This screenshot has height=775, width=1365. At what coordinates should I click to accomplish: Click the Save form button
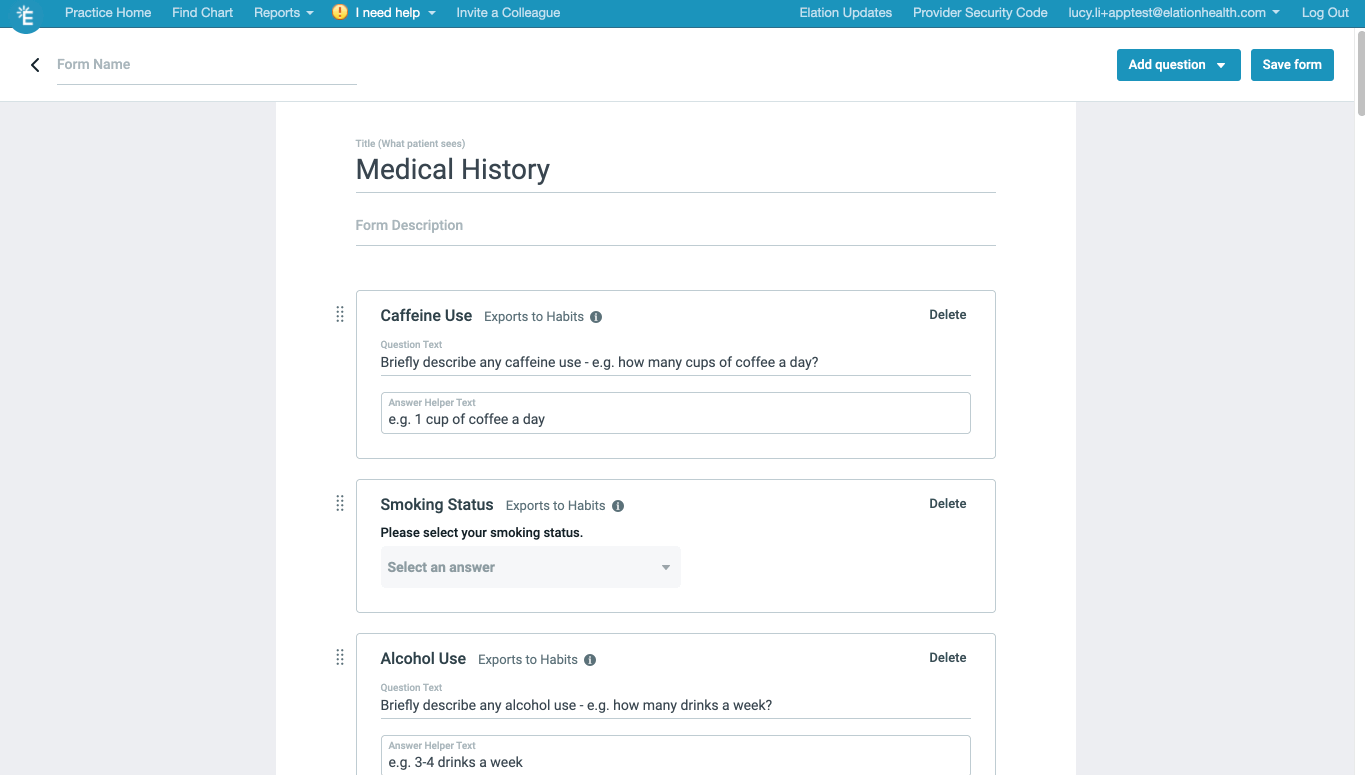point(1292,64)
